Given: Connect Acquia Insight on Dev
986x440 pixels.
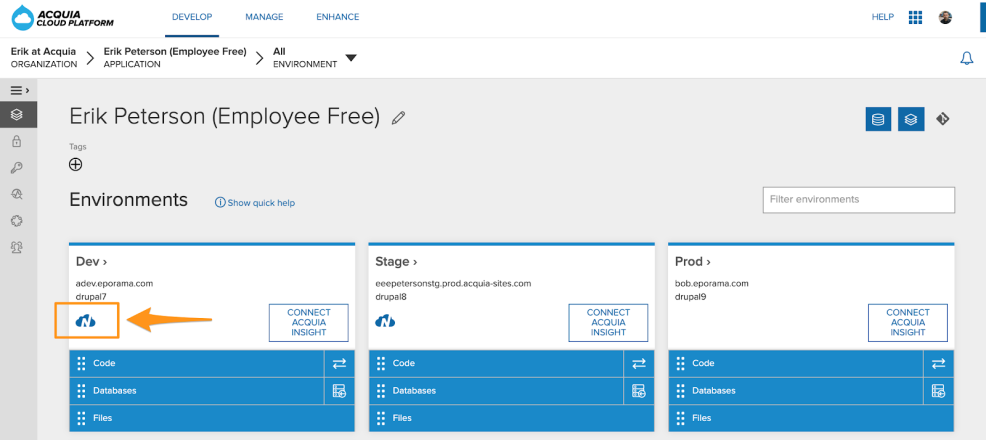Looking at the screenshot, I should 309,322.
